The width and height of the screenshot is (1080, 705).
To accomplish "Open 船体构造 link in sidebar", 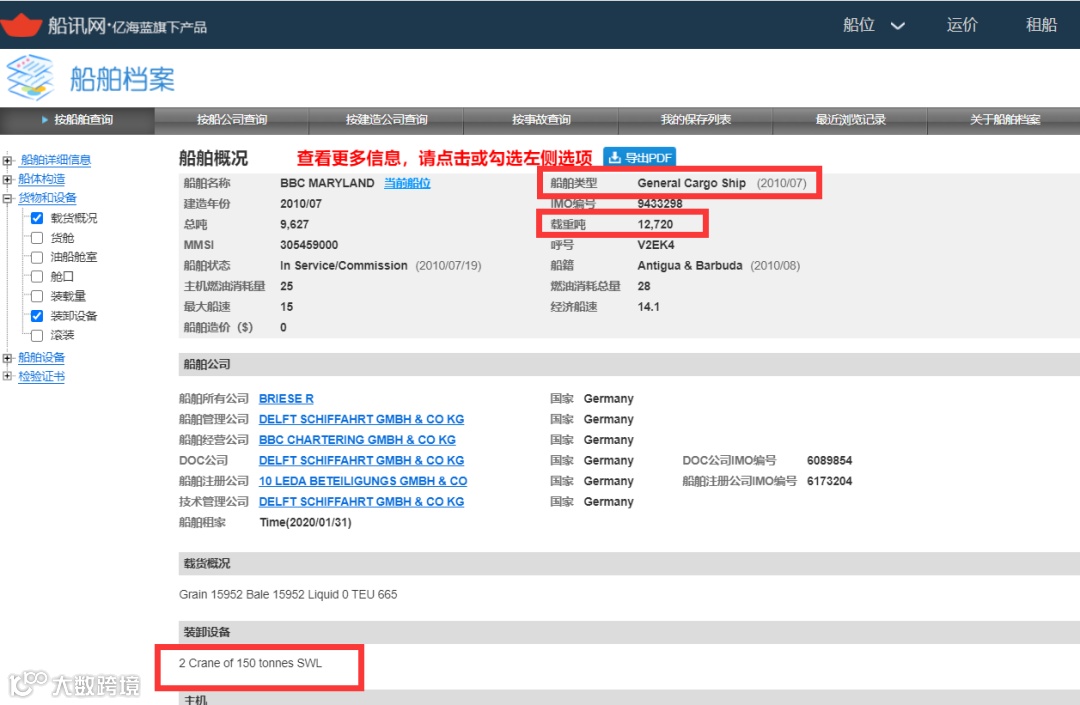I will click(x=41, y=179).
